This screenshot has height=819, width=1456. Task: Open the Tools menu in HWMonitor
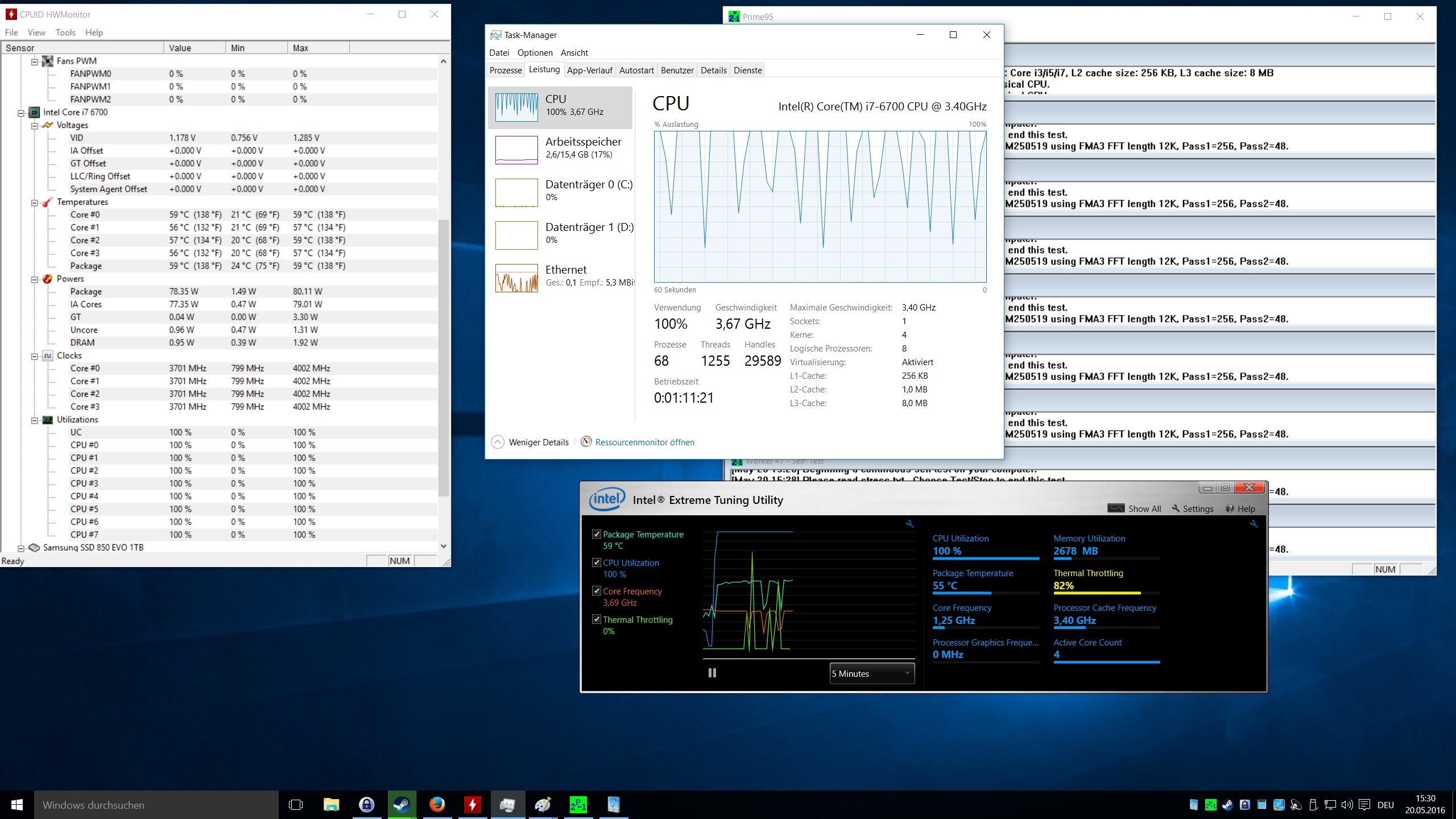(65, 32)
